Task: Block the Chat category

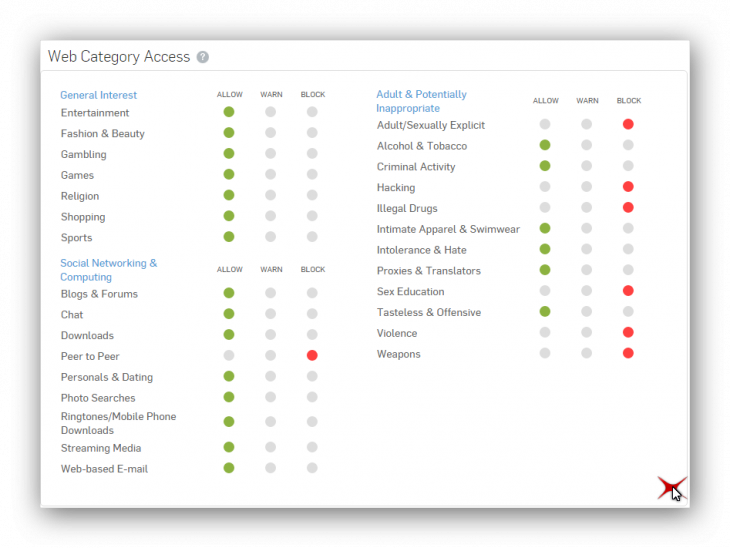Action: click(312, 314)
